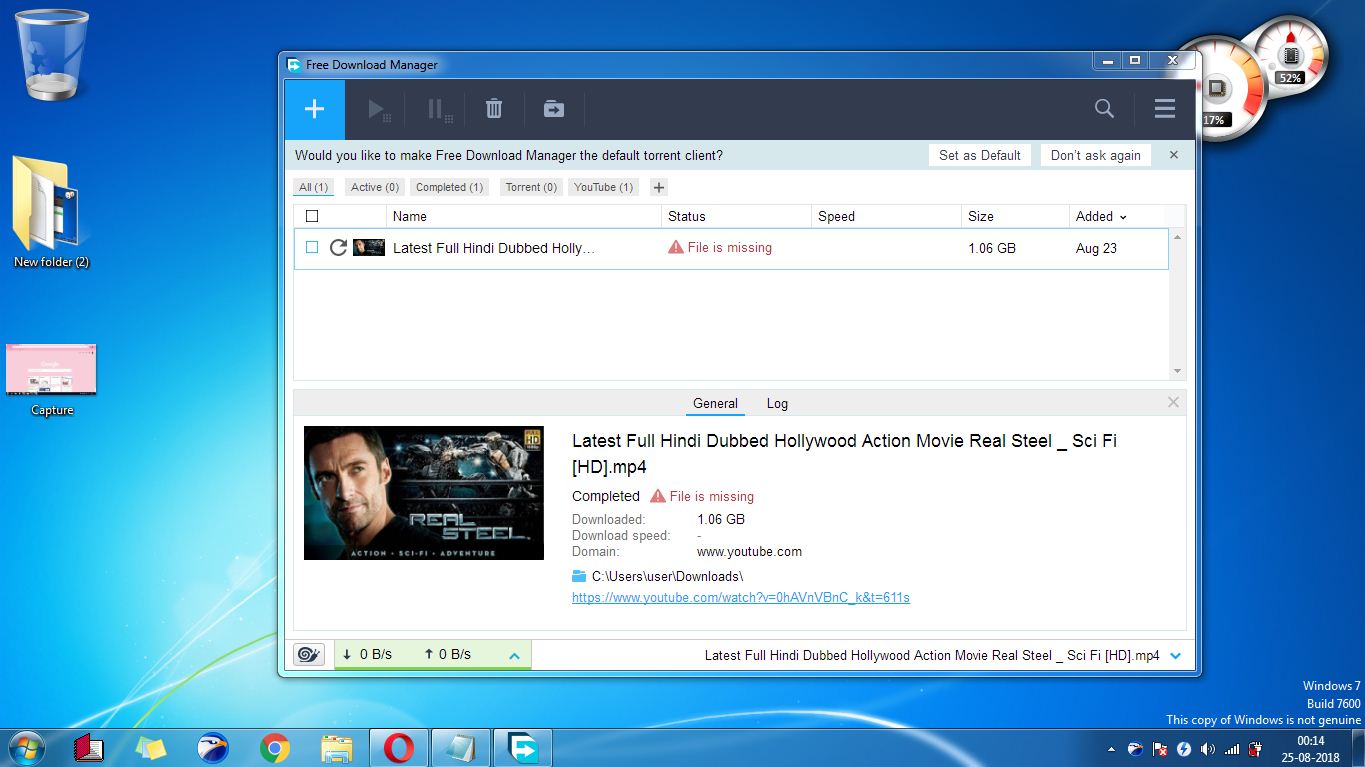Delete the selected download
Viewport: 1365px width, 767px height.
(x=494, y=108)
